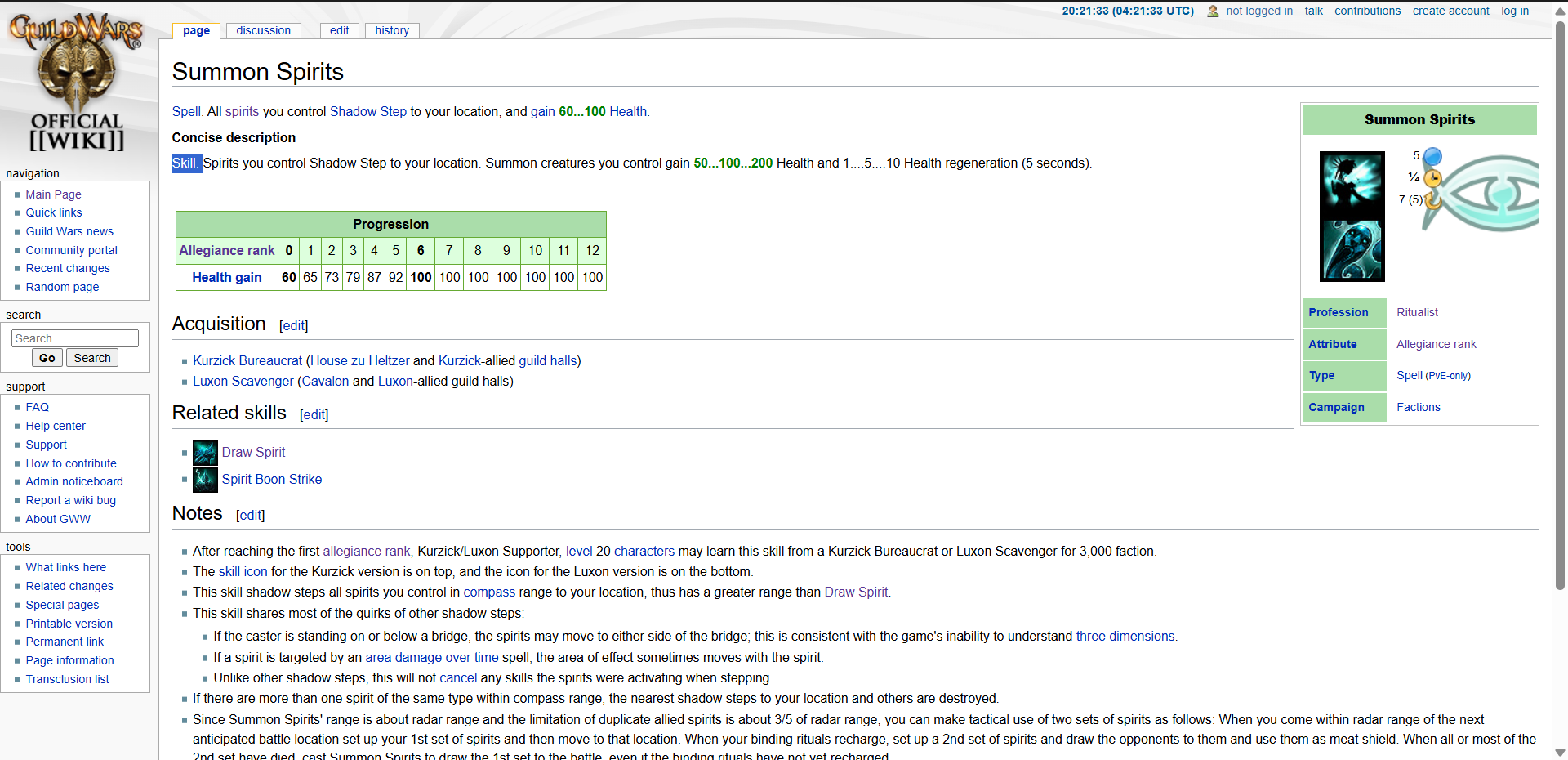Screen dimensions: 1568x760
Task: Select the page tab
Action: pos(196,30)
